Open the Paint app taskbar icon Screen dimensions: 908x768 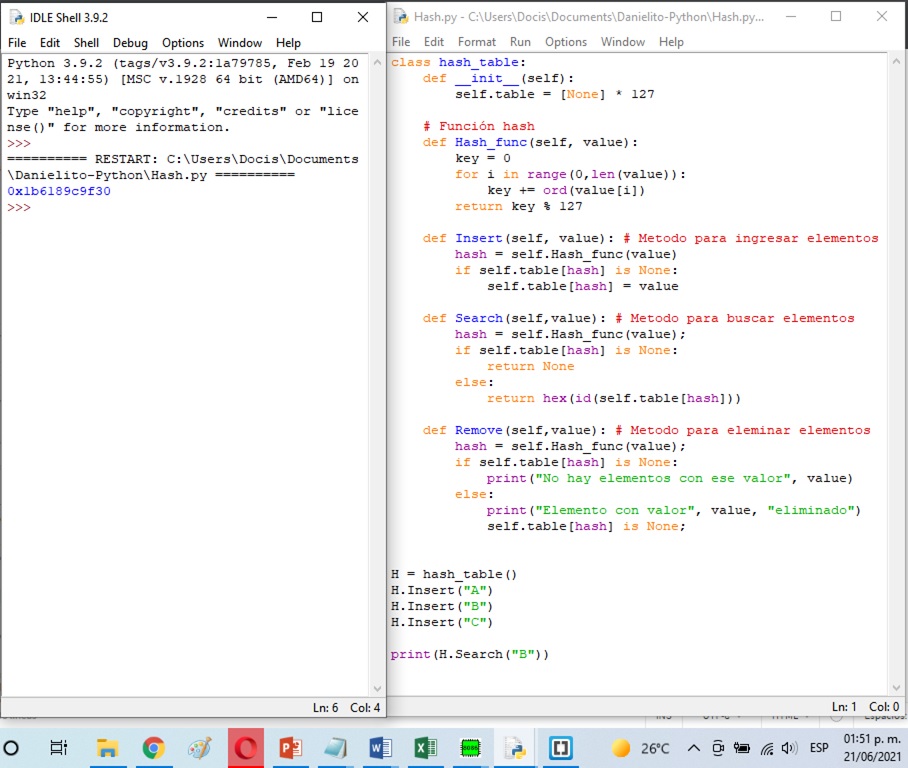click(x=199, y=748)
